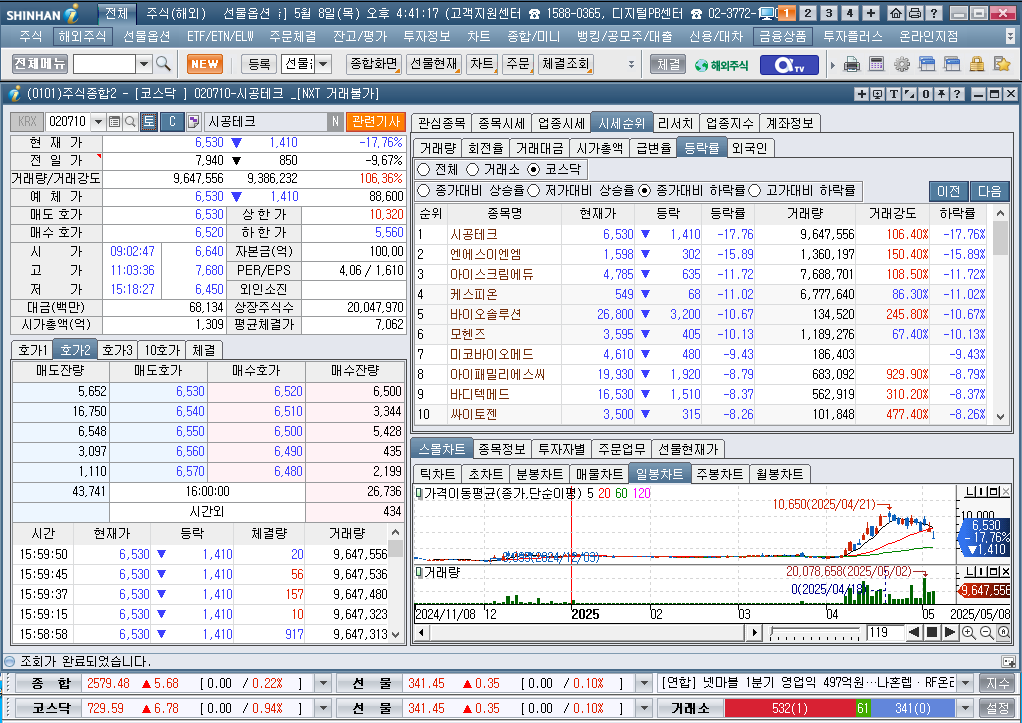Toggle the 가격이동평균 indicator marker

coord(419,494)
